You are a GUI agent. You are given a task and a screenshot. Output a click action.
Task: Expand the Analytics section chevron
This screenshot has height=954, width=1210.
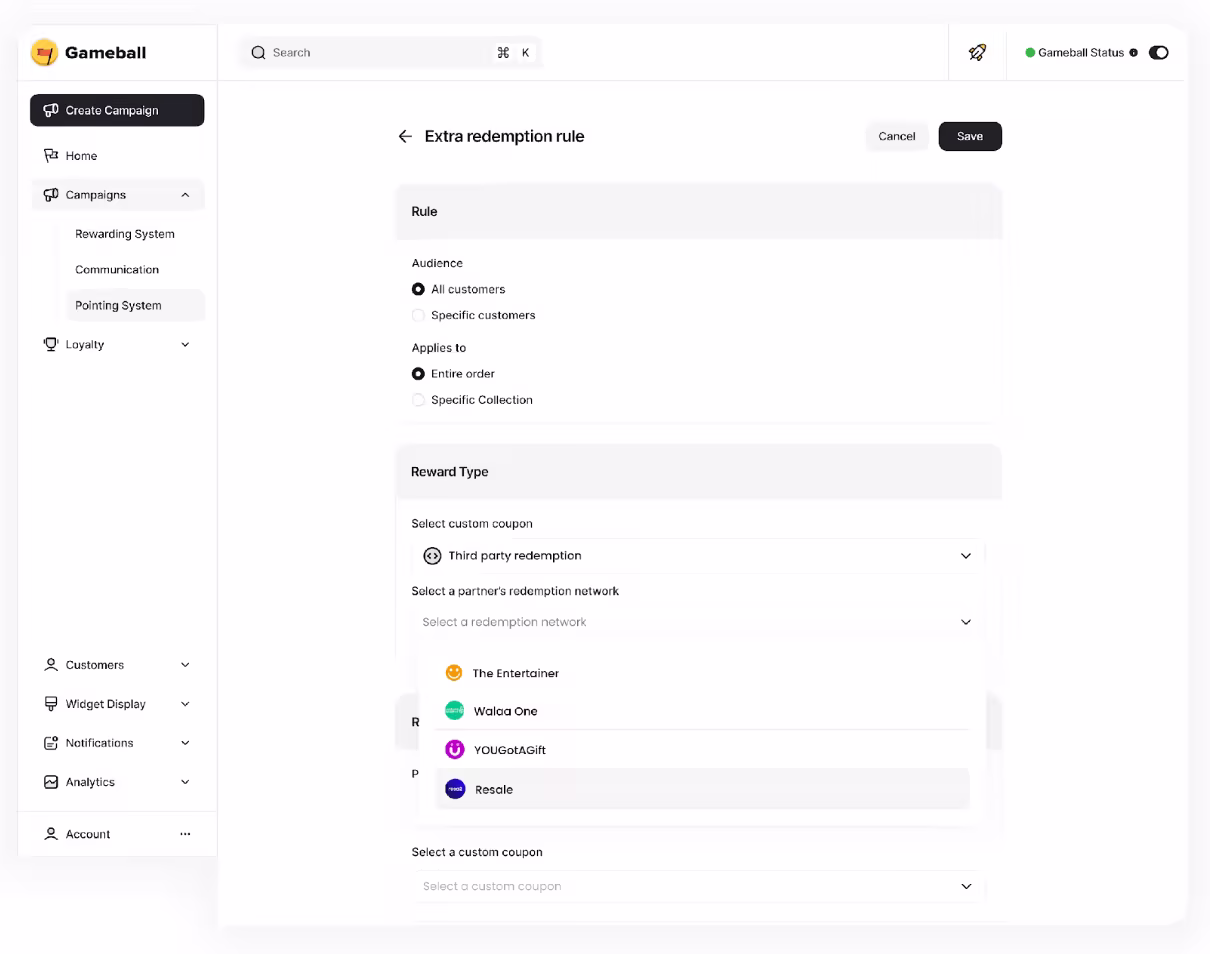point(185,782)
